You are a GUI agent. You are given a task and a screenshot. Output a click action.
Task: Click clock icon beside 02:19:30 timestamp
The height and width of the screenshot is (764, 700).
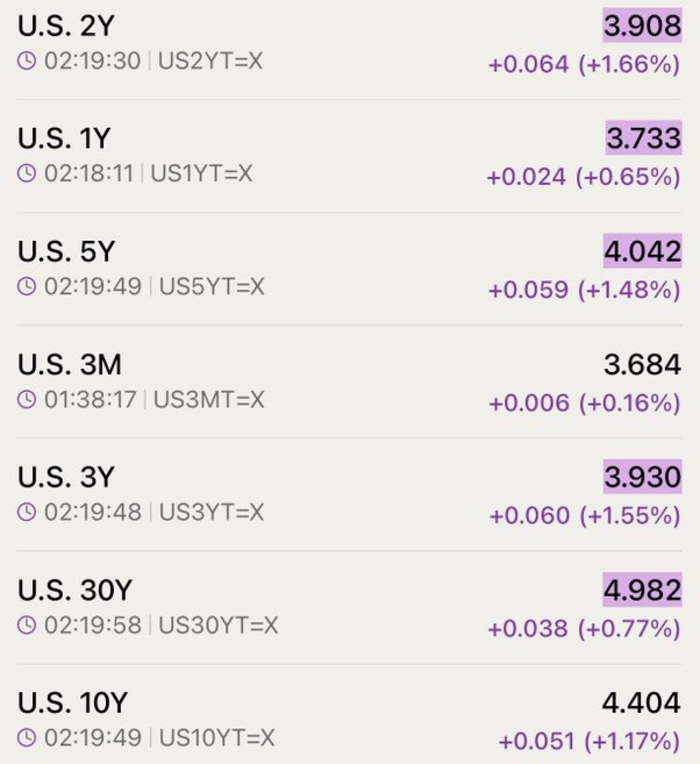(27, 61)
